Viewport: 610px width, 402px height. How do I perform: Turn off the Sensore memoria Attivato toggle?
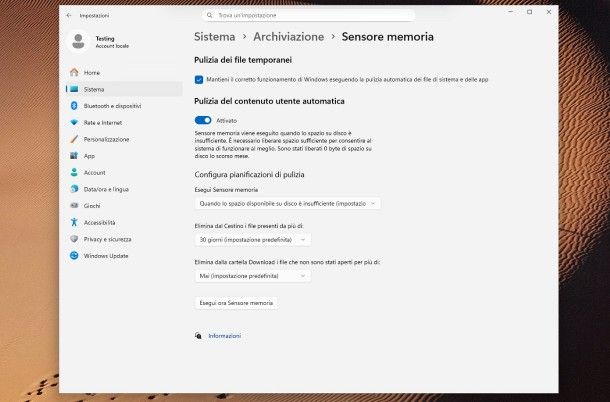click(x=203, y=120)
